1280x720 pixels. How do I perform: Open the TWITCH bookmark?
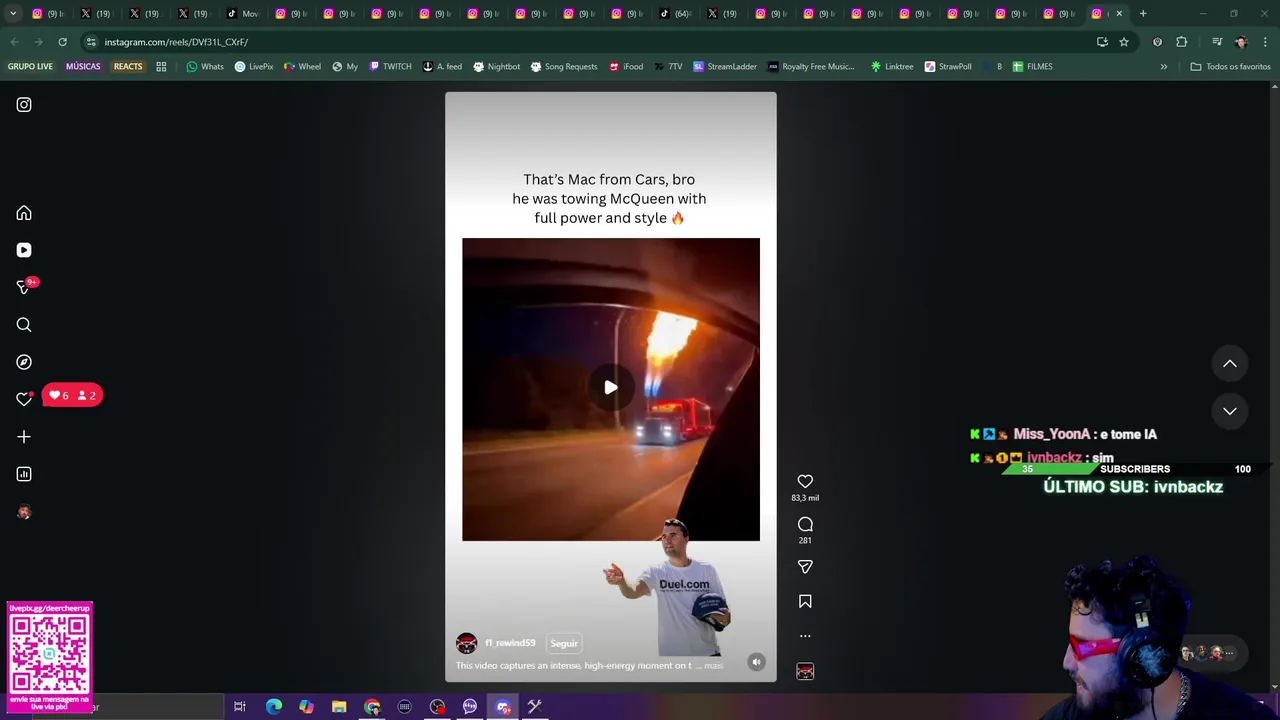tap(390, 67)
